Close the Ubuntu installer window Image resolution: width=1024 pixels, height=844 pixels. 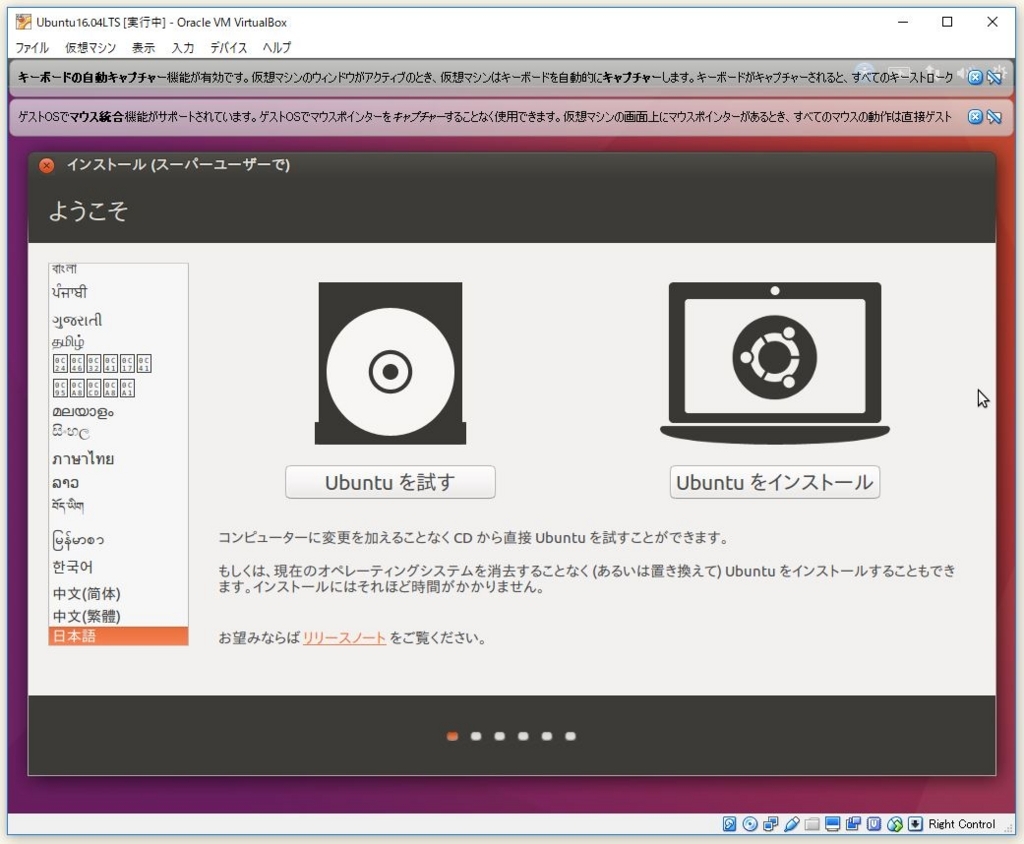(x=46, y=165)
